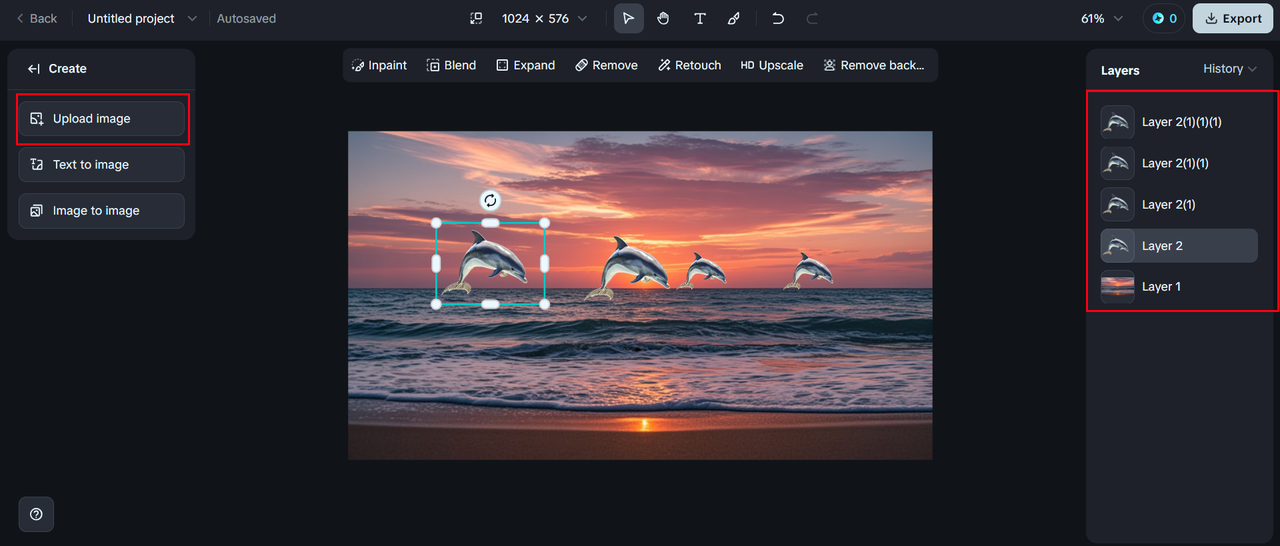Open the Blend tool
This screenshot has width=1280, height=546.
451,65
